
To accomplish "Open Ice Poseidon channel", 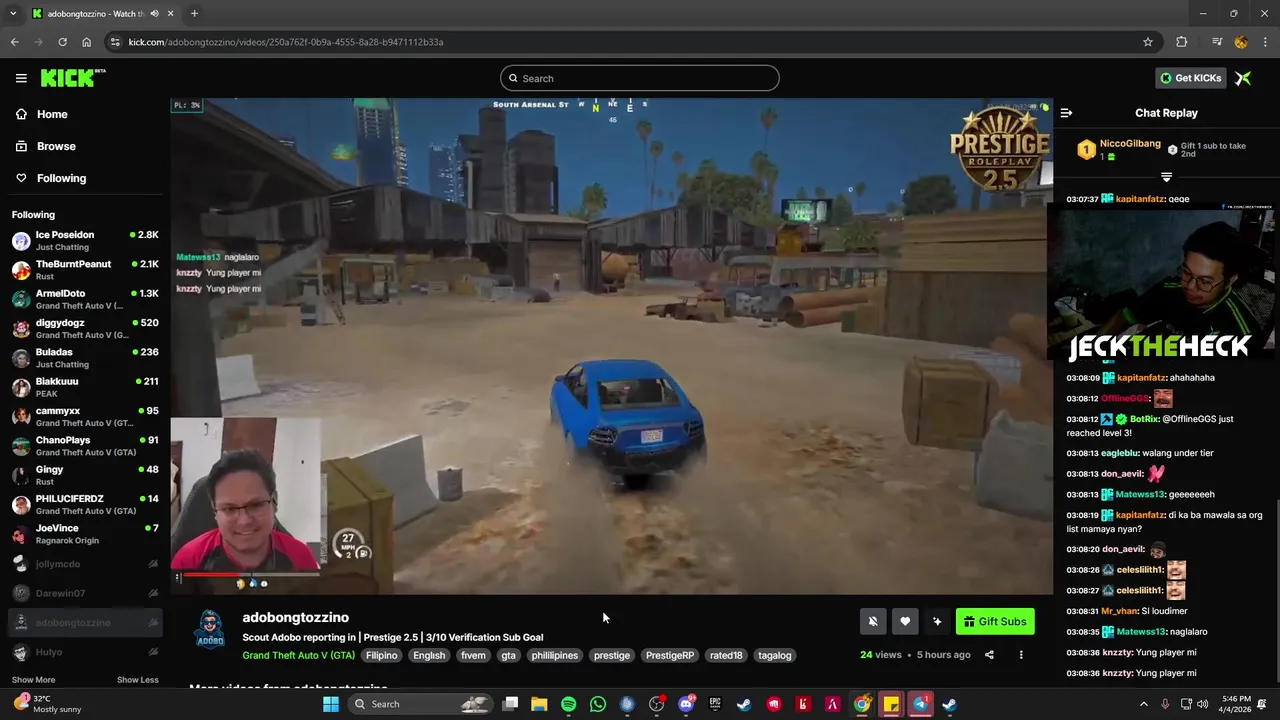I will (x=85, y=240).
